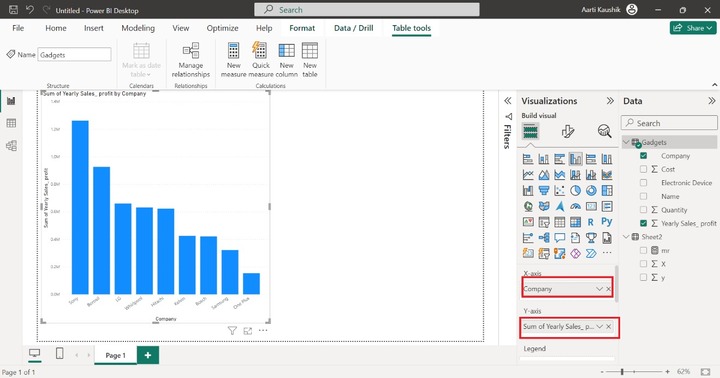Open Focus mode for the chart
The height and width of the screenshot is (378, 720).
248,331
